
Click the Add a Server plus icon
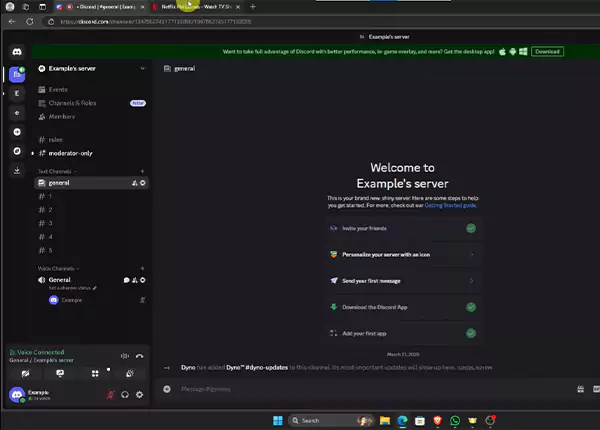17,132
